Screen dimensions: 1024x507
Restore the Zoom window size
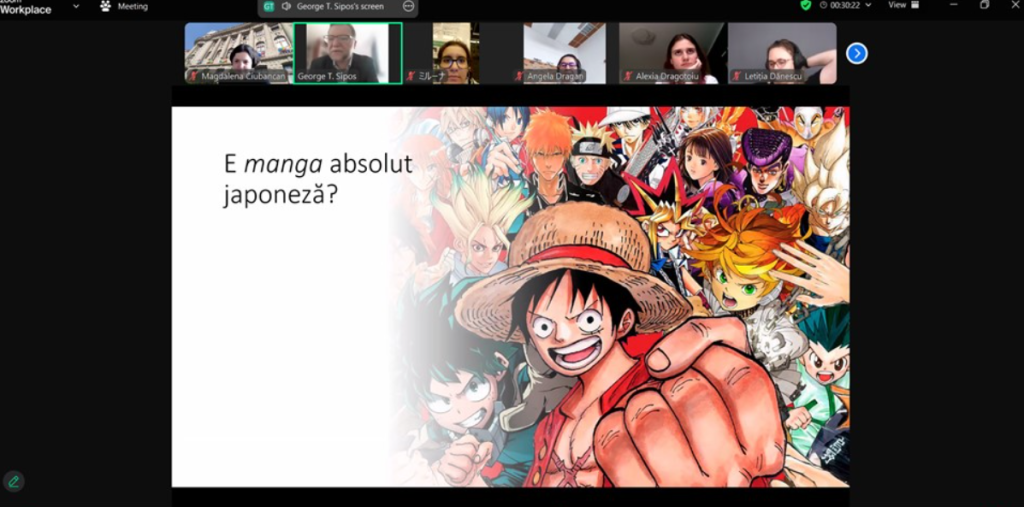coord(984,5)
